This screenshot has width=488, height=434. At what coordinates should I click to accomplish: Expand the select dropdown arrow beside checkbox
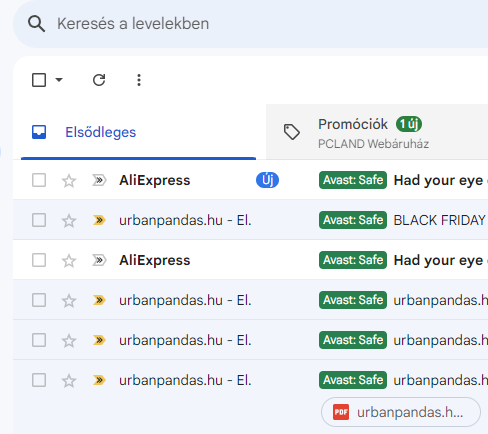59,80
